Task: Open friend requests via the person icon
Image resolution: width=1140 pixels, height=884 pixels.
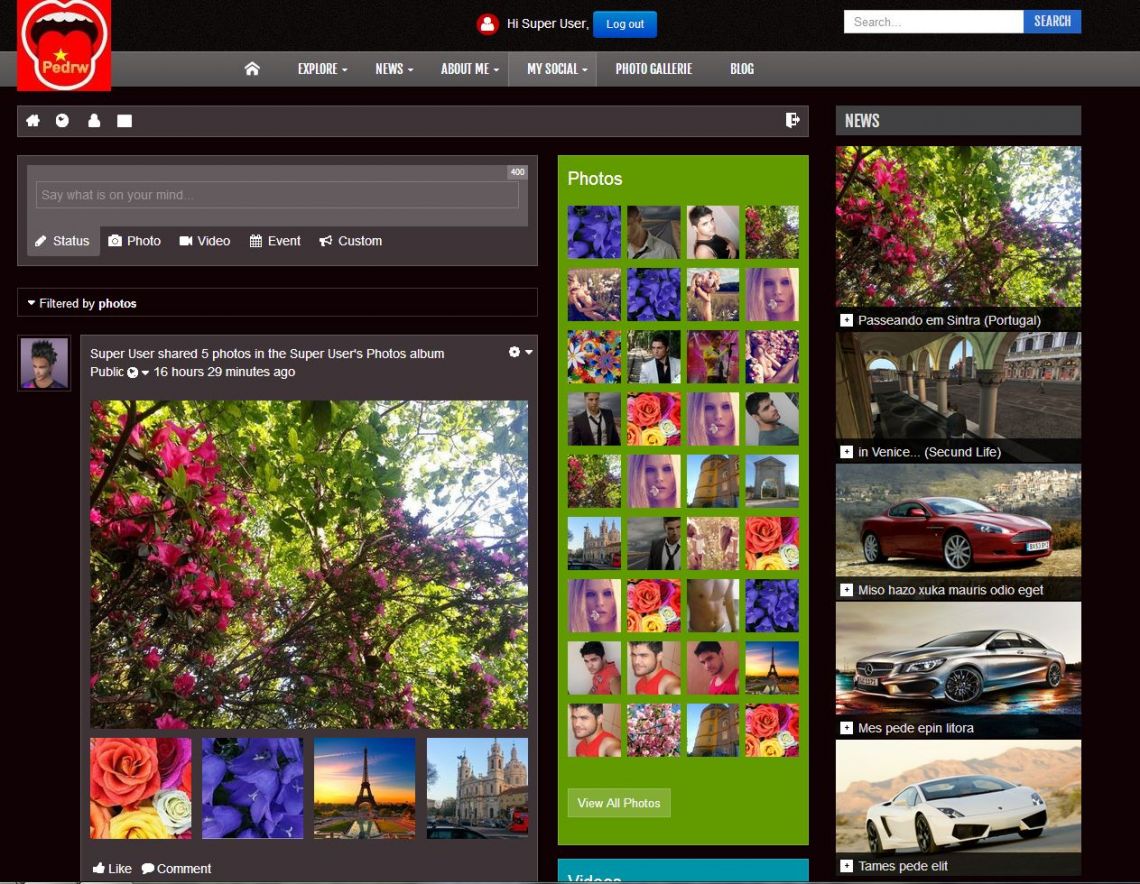Action: pyautogui.click(x=94, y=121)
